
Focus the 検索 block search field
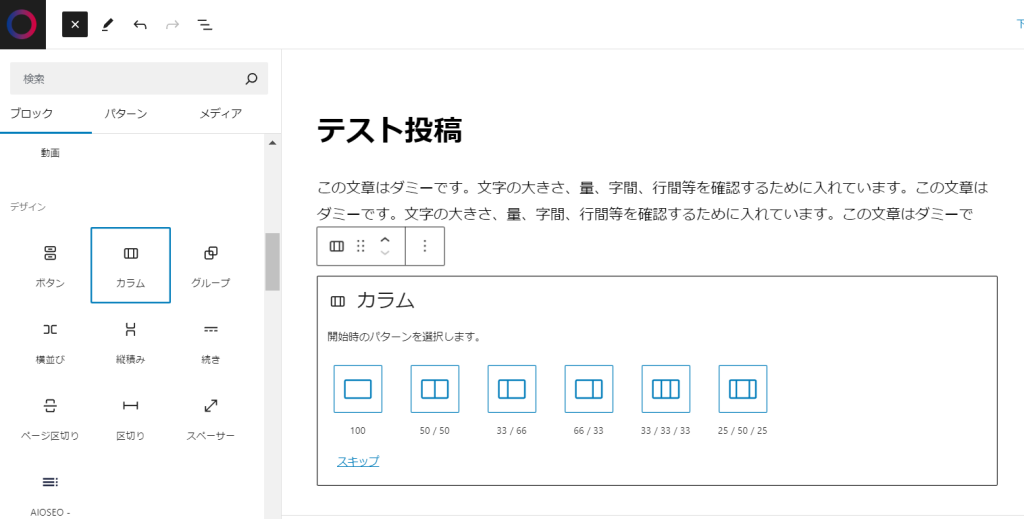(125, 78)
